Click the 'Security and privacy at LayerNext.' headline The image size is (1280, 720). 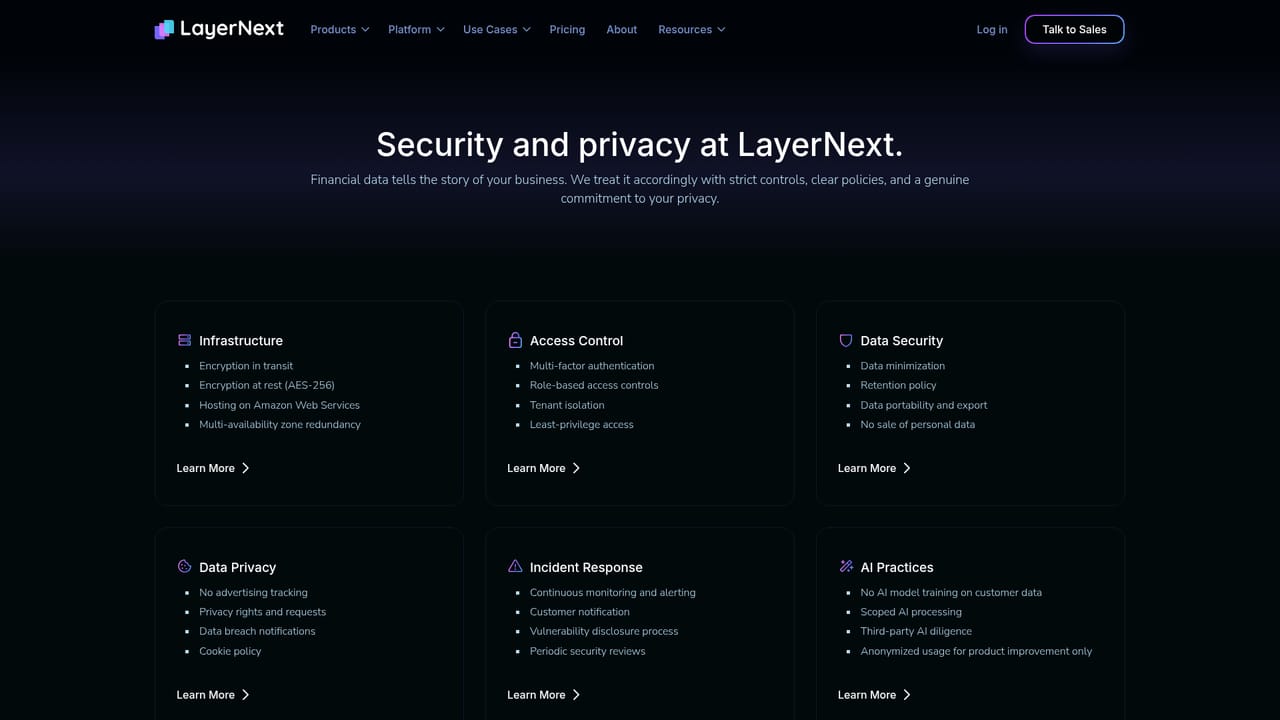640,145
